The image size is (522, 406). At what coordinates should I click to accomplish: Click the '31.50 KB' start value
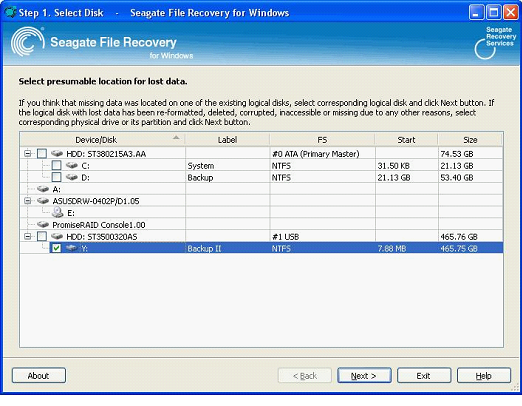[393, 166]
